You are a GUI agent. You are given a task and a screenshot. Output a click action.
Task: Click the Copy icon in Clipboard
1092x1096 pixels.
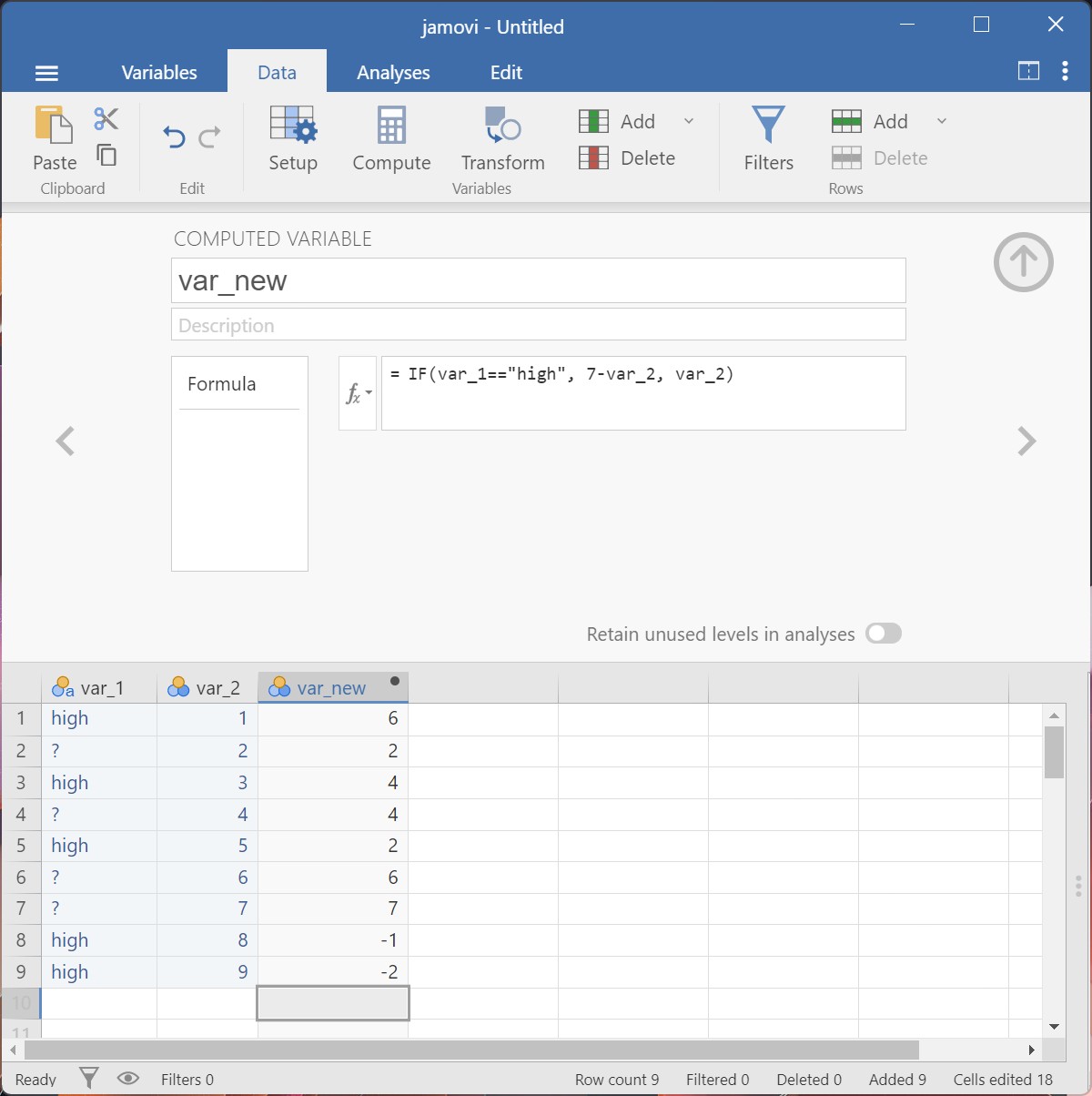[106, 156]
